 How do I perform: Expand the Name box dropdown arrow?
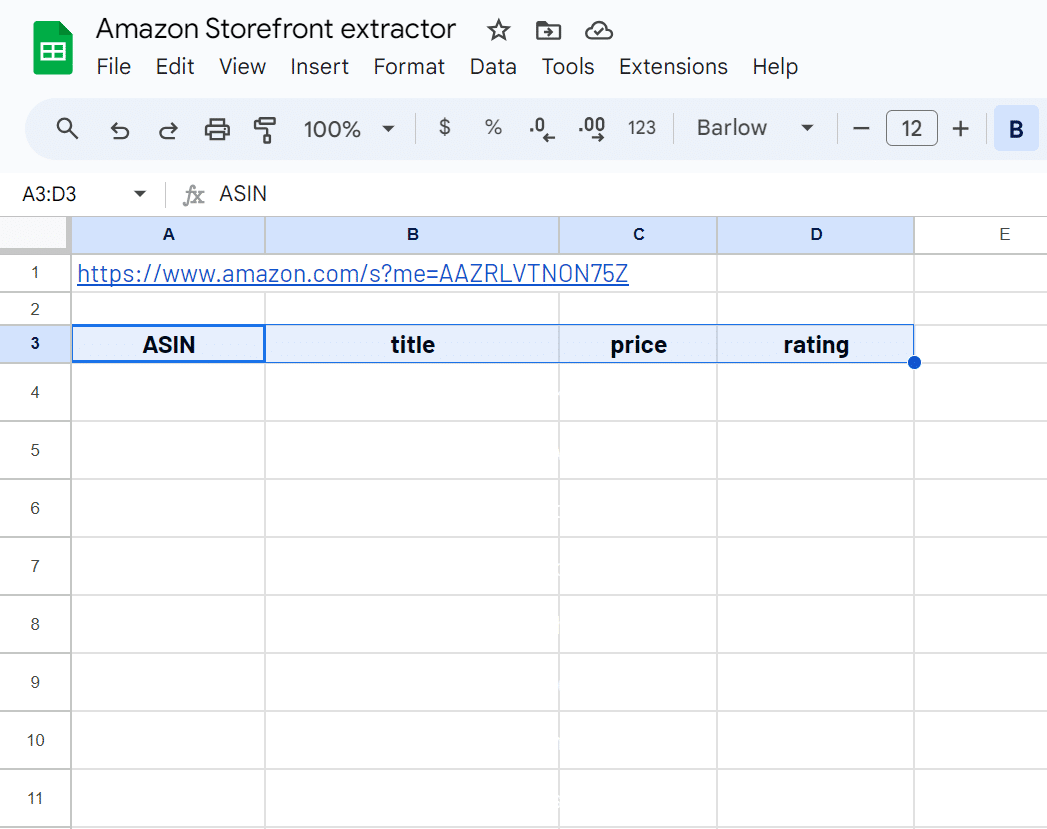pos(140,194)
